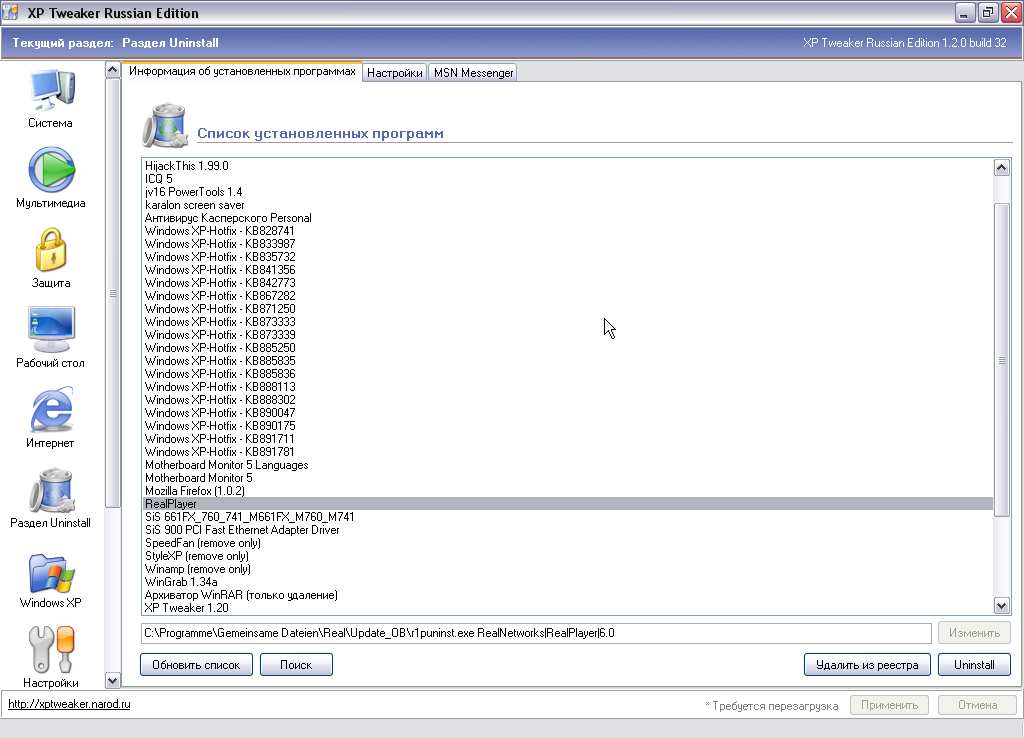The image size is (1024, 738).
Task: Click the Изменить button
Action: (x=974, y=633)
